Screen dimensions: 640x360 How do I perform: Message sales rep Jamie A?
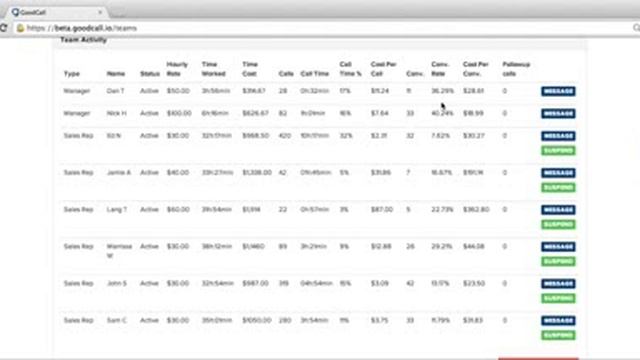coord(558,173)
